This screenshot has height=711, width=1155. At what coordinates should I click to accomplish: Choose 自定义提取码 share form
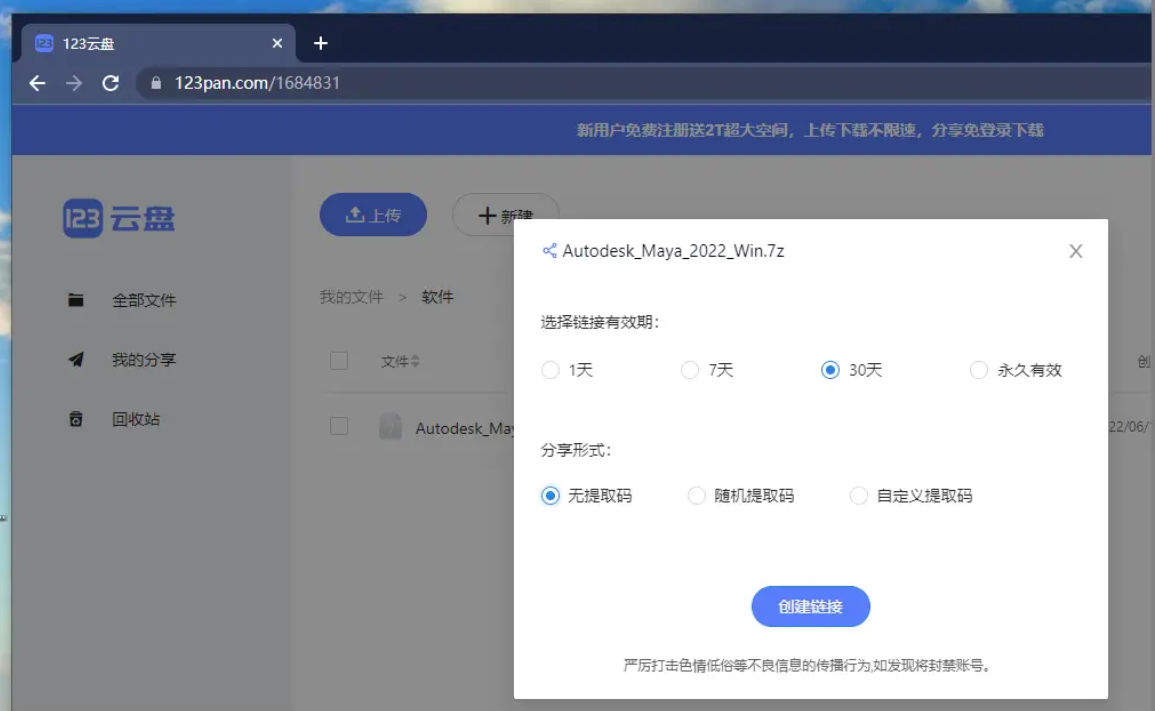pos(911,496)
